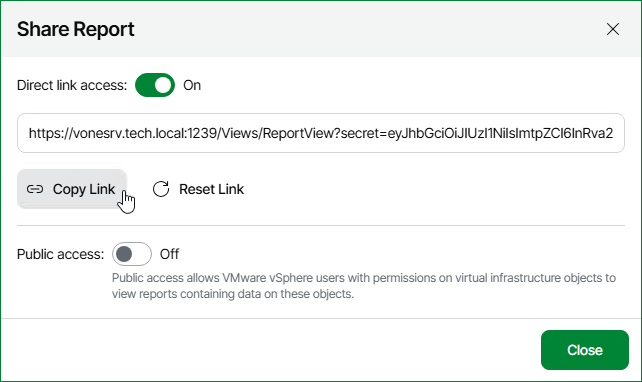Click the "Direct link access:" label
This screenshot has height=382, width=642.
(x=72, y=86)
